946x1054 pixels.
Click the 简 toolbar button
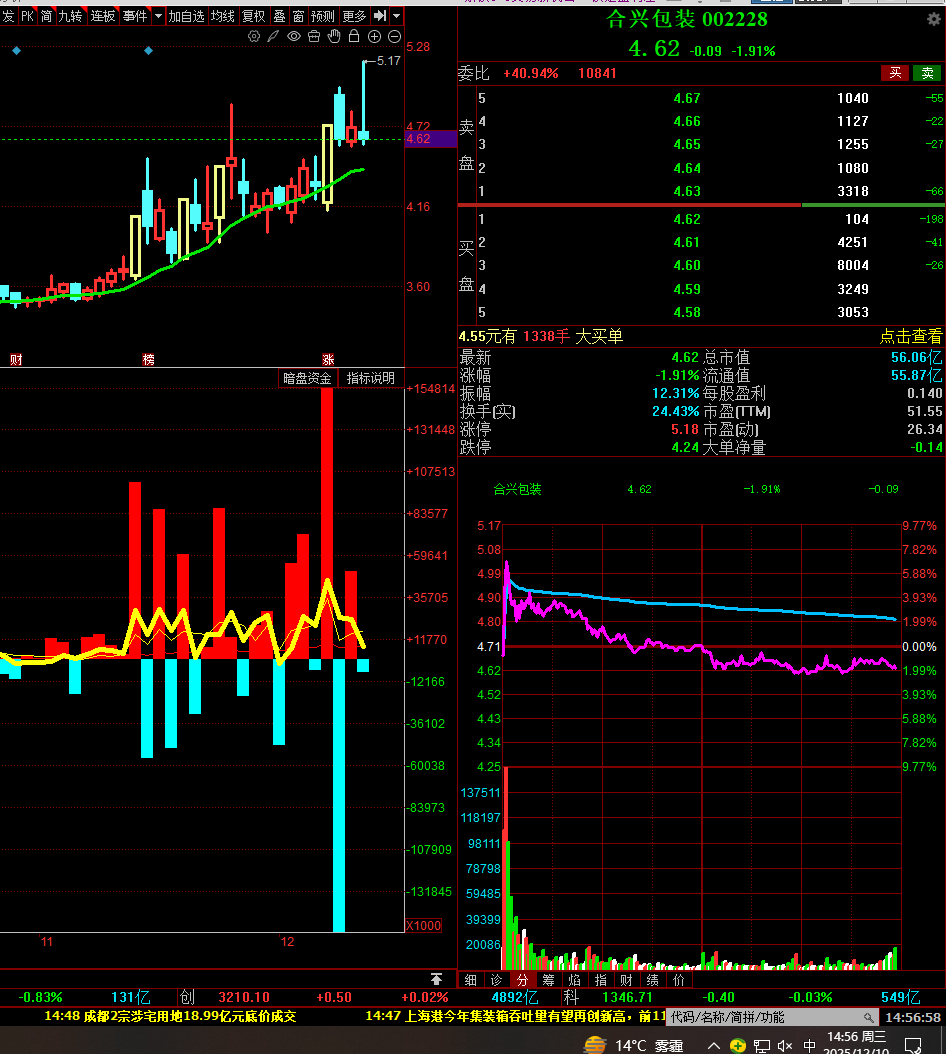point(46,15)
